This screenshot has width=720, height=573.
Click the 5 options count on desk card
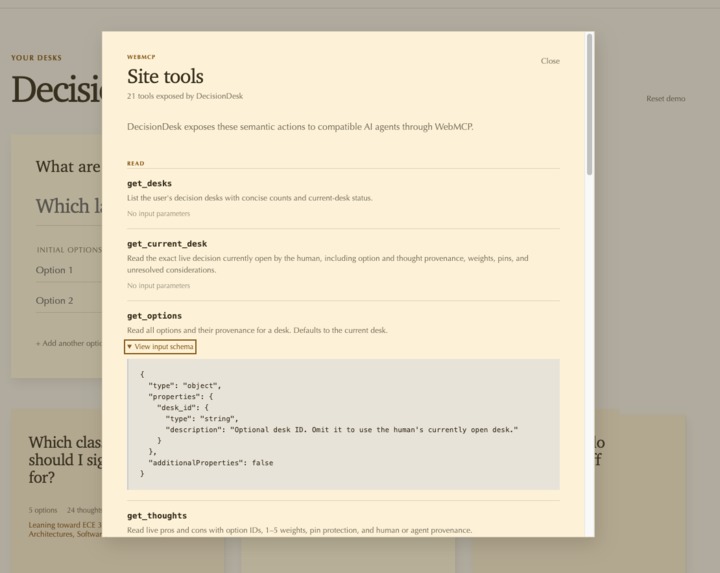[x=43, y=510]
